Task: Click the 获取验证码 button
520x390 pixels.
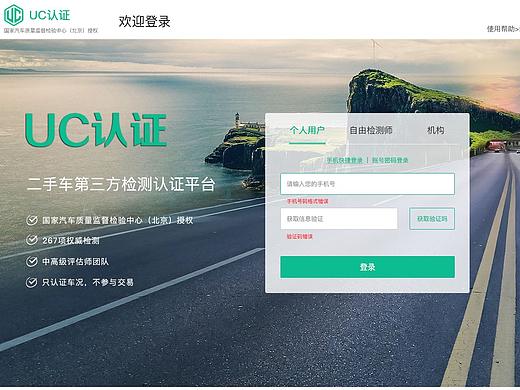Action: click(432, 219)
